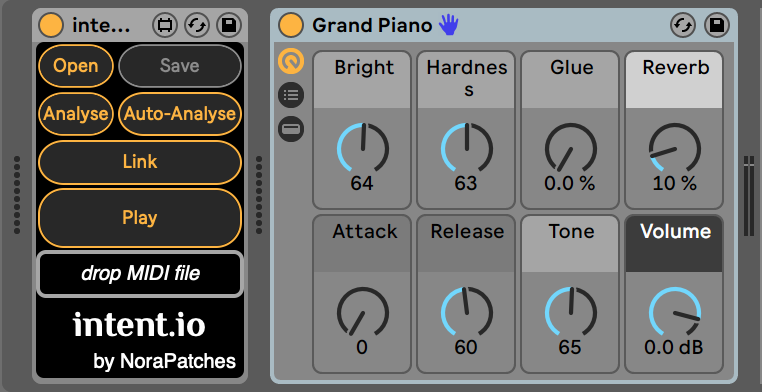Click the Glue value 0.0 %
Image resolution: width=762 pixels, height=392 pixels.
570,184
